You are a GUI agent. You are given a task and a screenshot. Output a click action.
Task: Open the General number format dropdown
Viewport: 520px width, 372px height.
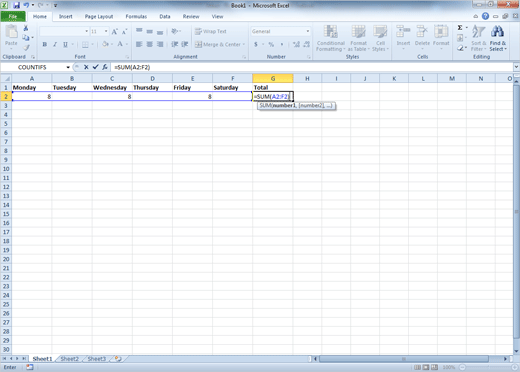307,31
